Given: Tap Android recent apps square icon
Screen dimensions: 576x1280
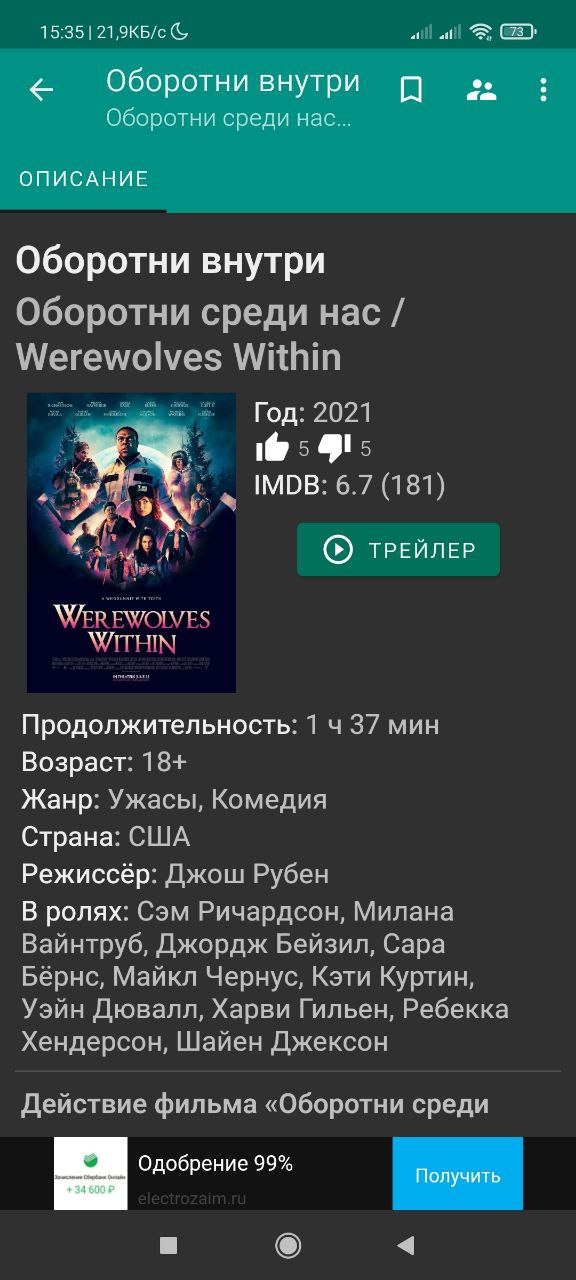Looking at the screenshot, I should (169, 1245).
